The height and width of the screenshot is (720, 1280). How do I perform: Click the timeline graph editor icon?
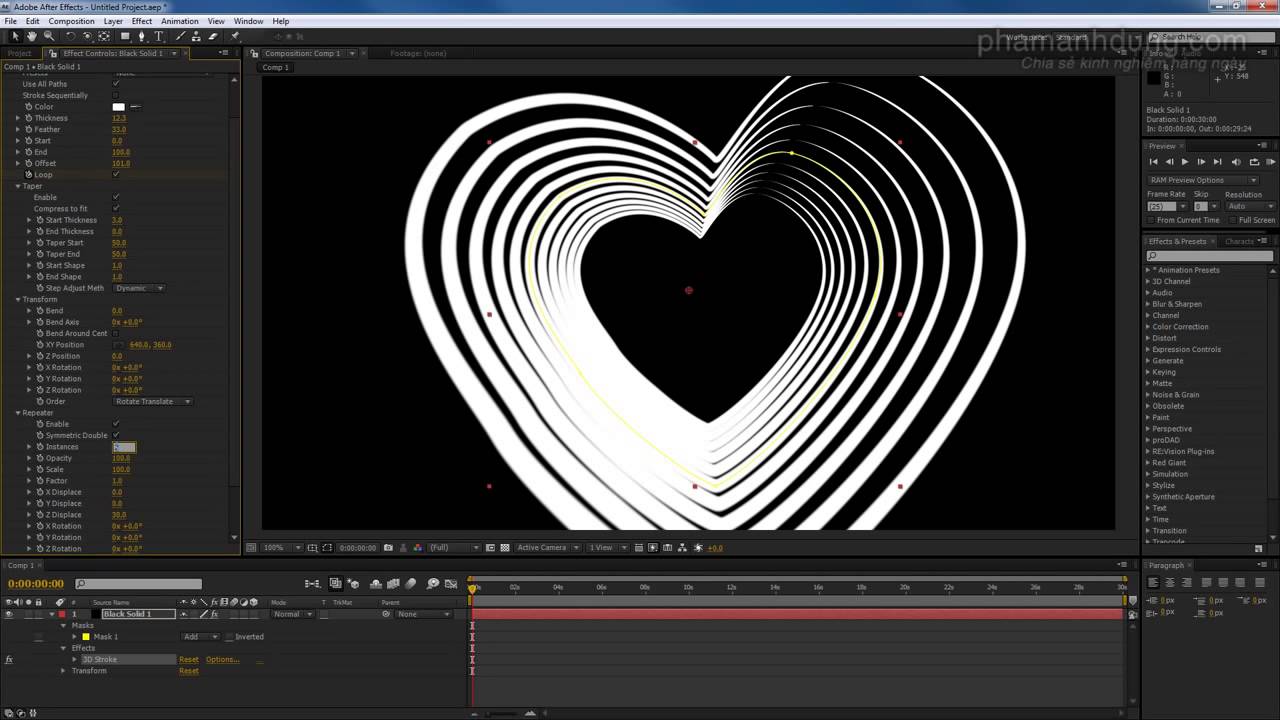450,583
